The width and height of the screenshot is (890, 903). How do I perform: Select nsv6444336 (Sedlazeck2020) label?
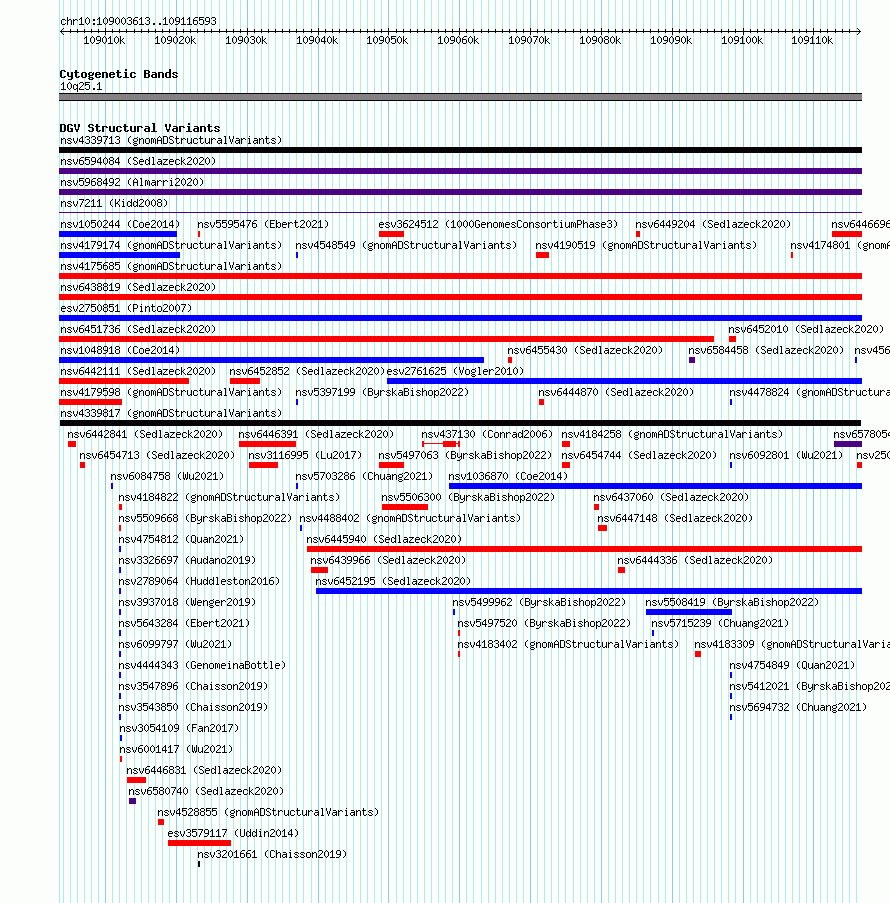pos(695,561)
